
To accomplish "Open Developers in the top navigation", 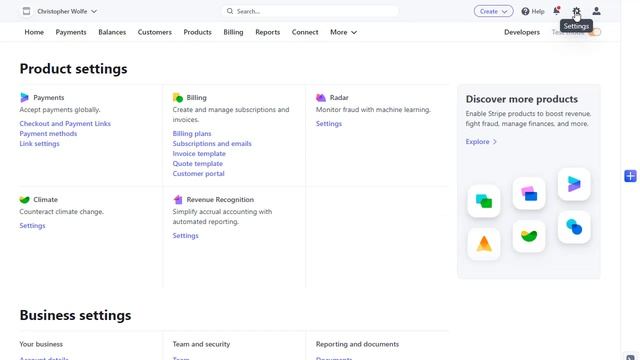I will click(x=522, y=32).
